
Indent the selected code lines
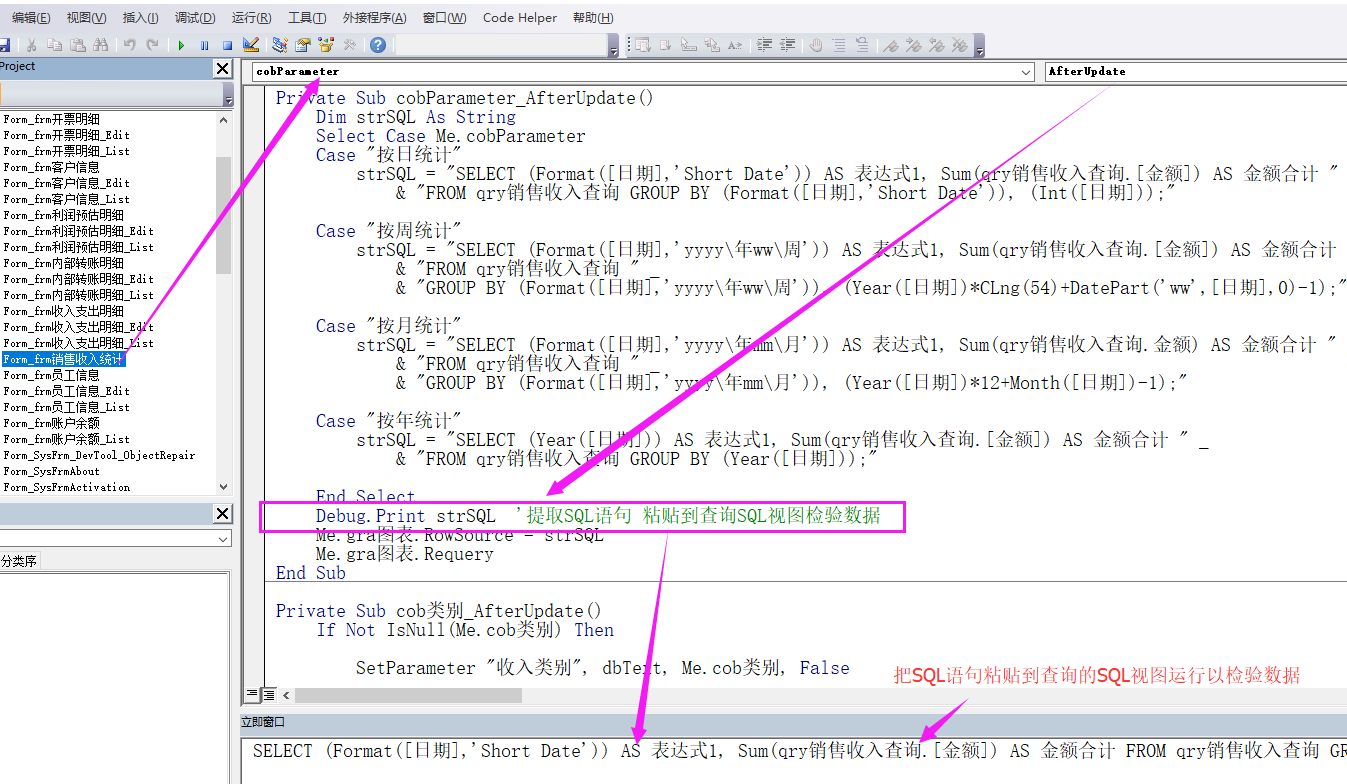click(765, 45)
